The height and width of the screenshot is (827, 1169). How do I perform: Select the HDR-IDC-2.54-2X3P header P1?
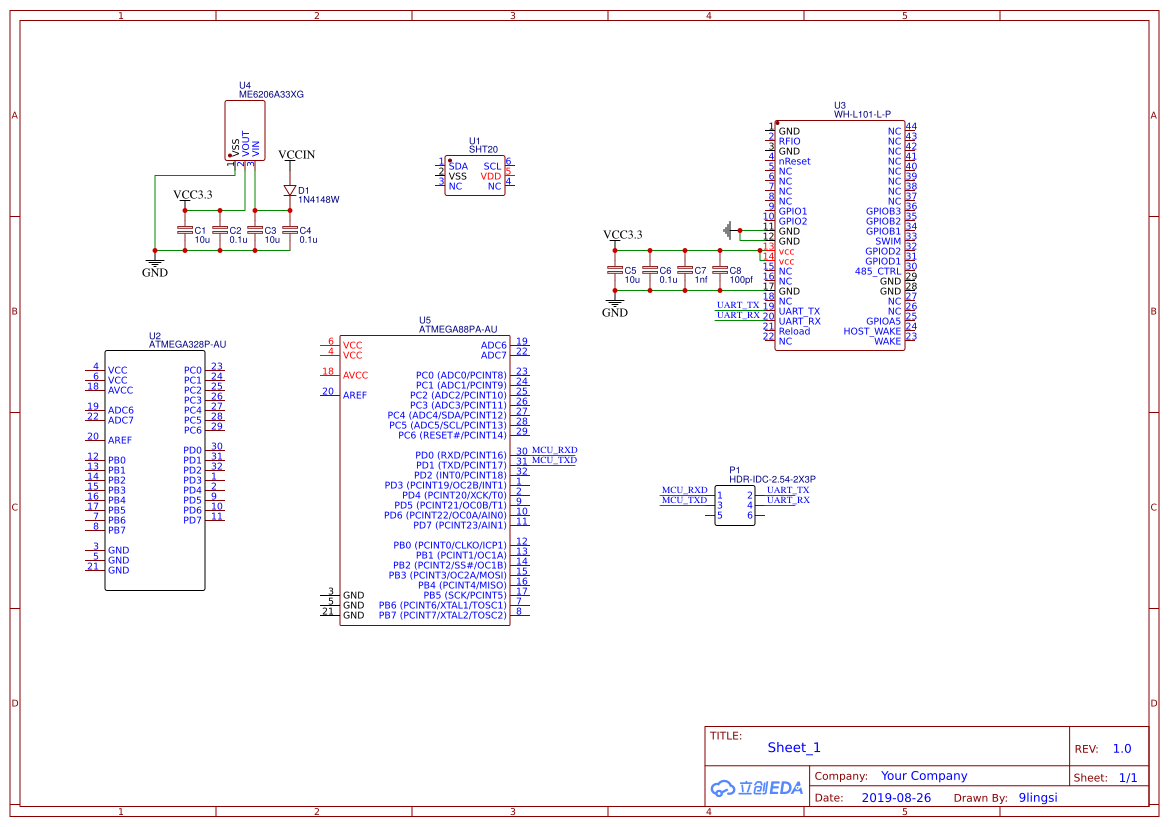[734, 505]
